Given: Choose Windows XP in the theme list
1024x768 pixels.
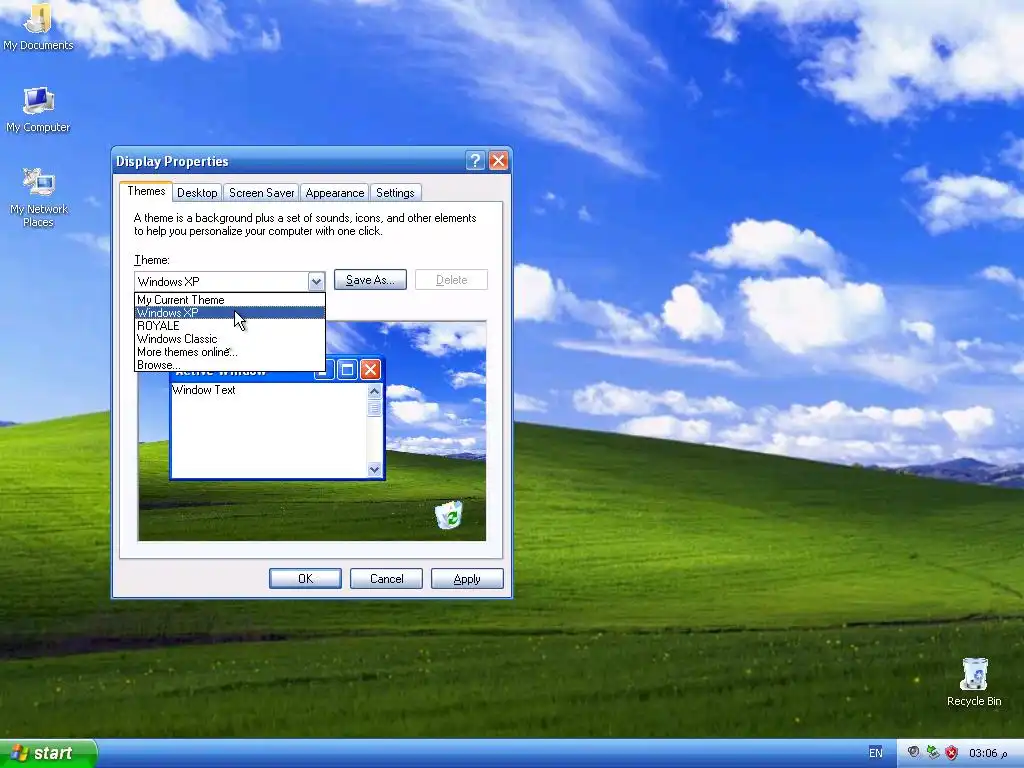Looking at the screenshot, I should 229,313.
